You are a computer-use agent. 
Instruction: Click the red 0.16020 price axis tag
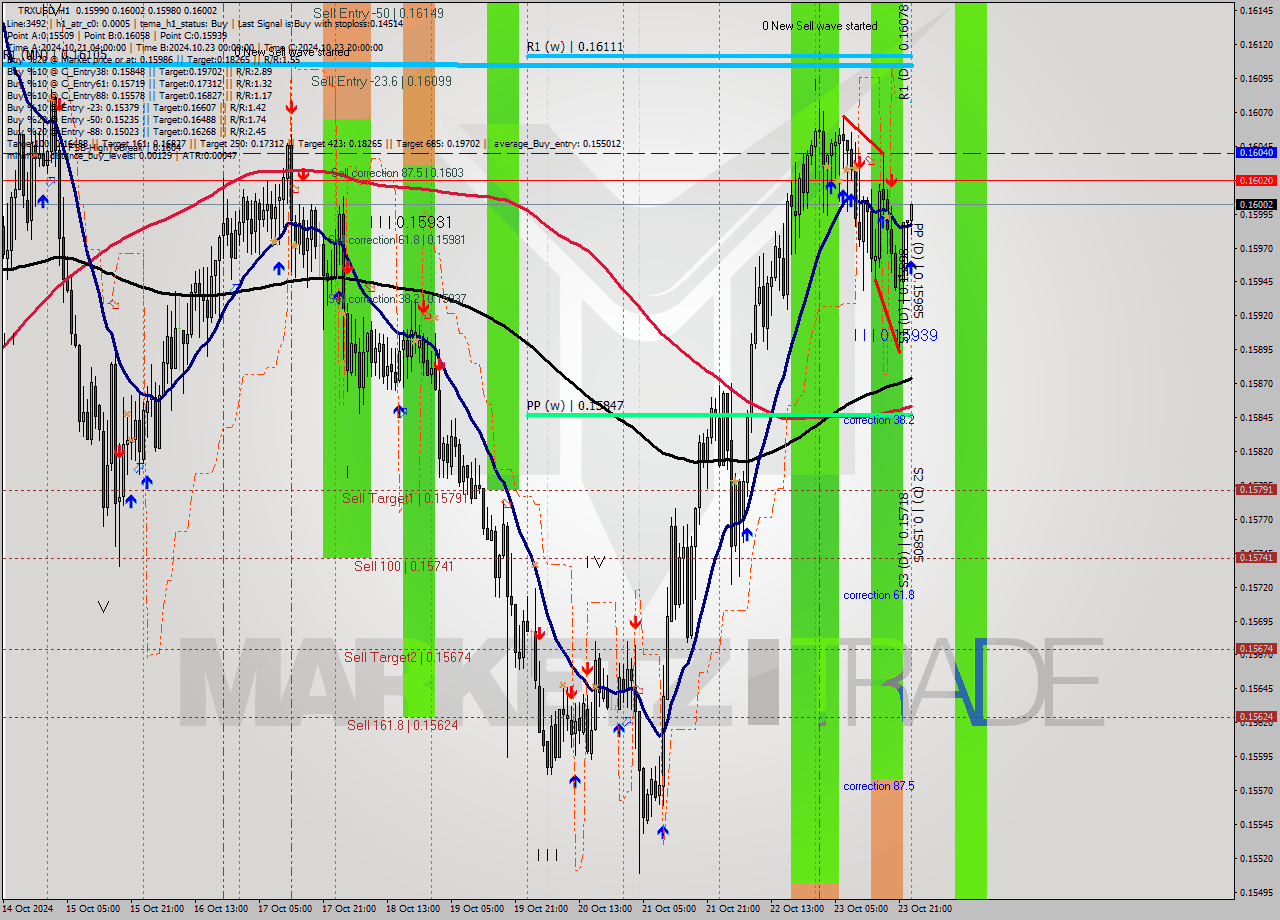pyautogui.click(x=1256, y=180)
